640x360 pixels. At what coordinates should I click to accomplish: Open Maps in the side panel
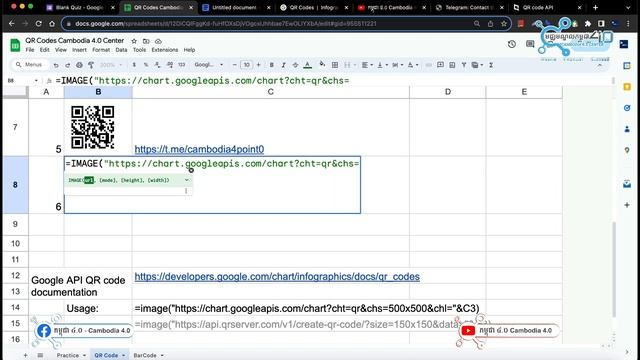pyautogui.click(x=627, y=150)
